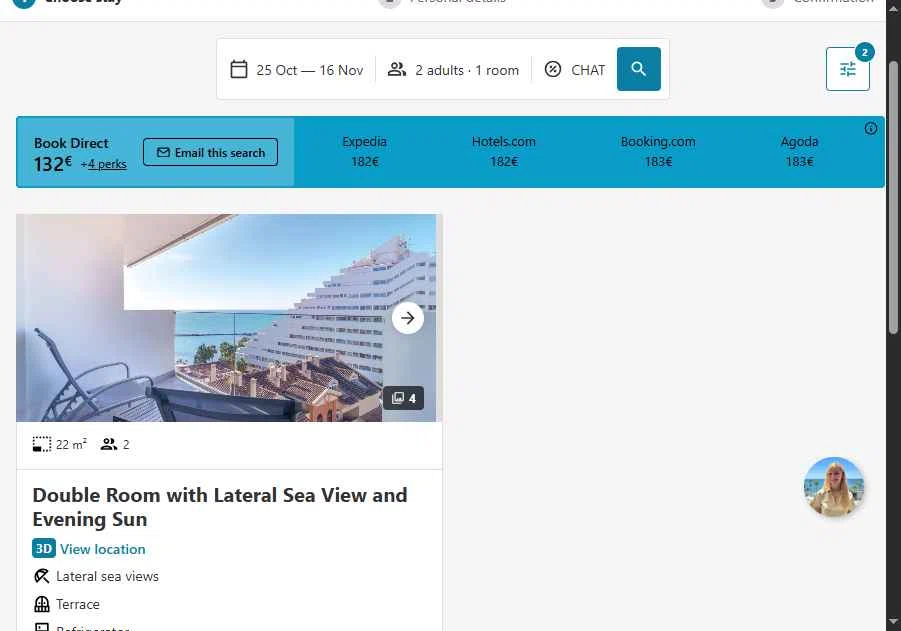Click the Lateral sea views feature text

coord(107,576)
